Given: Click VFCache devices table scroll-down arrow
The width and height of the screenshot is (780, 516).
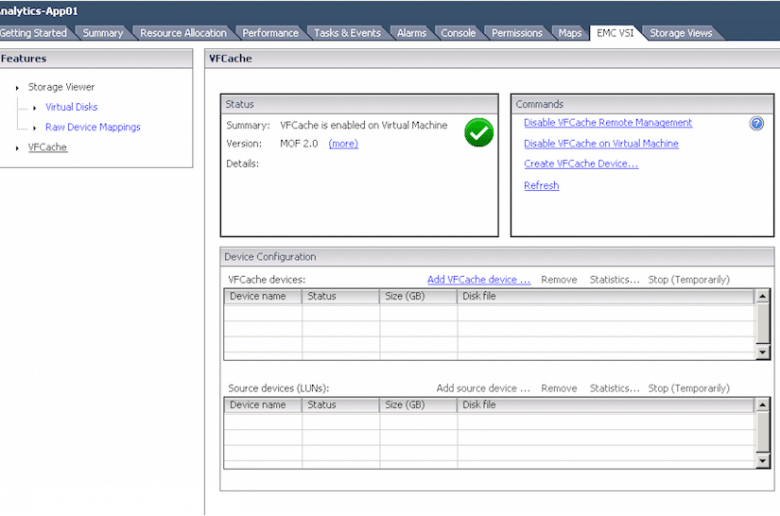Looking at the screenshot, I should (x=762, y=352).
